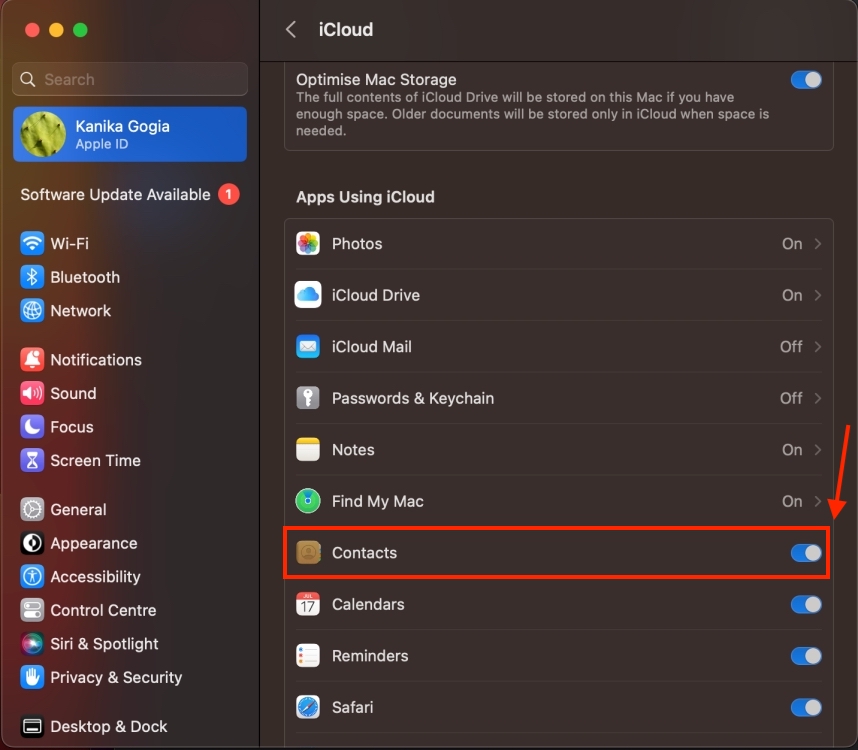Click the General gear icon

click(32, 509)
